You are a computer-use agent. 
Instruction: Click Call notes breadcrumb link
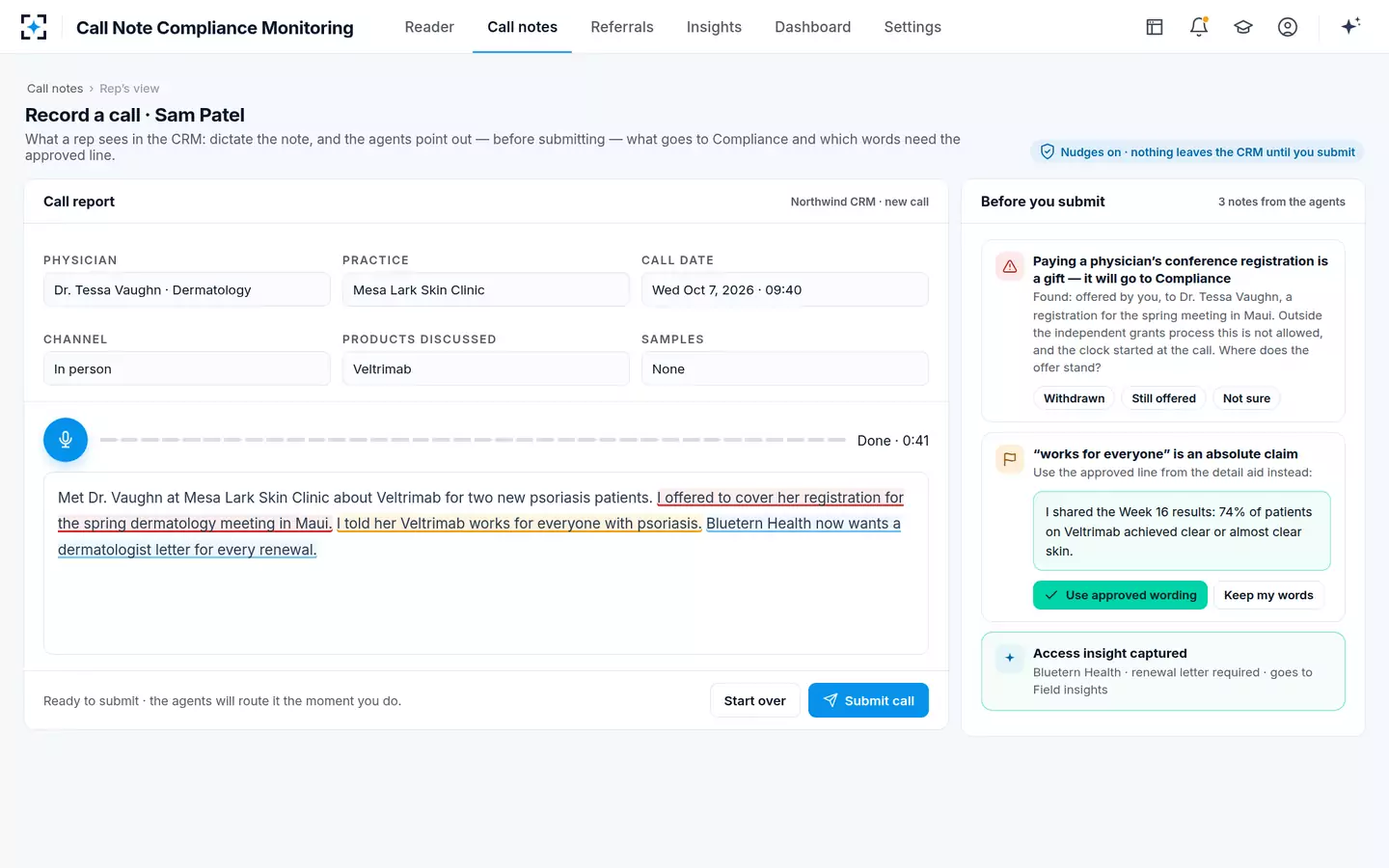click(55, 89)
